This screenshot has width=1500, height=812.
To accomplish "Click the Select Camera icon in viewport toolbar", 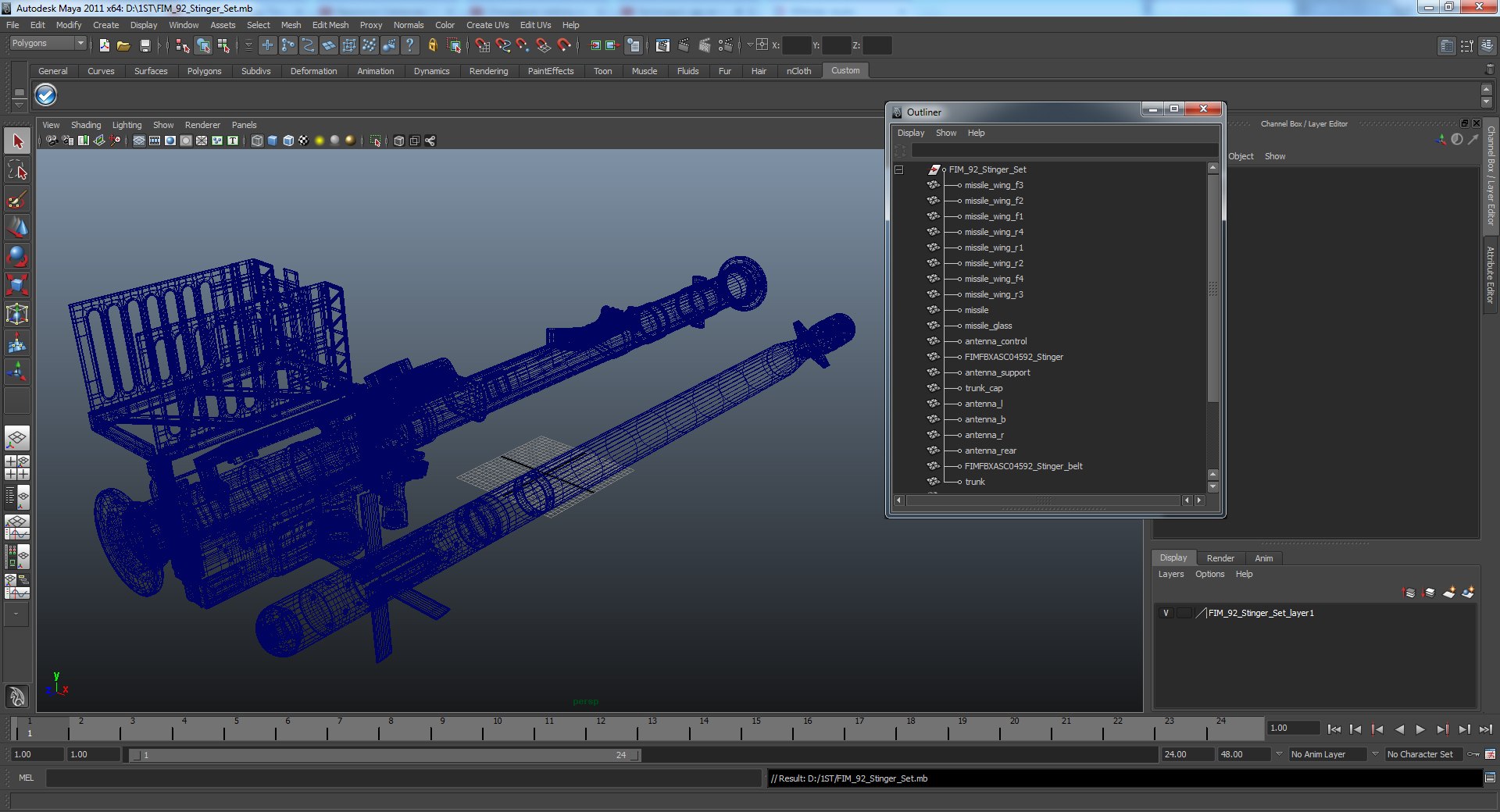I will point(52,141).
